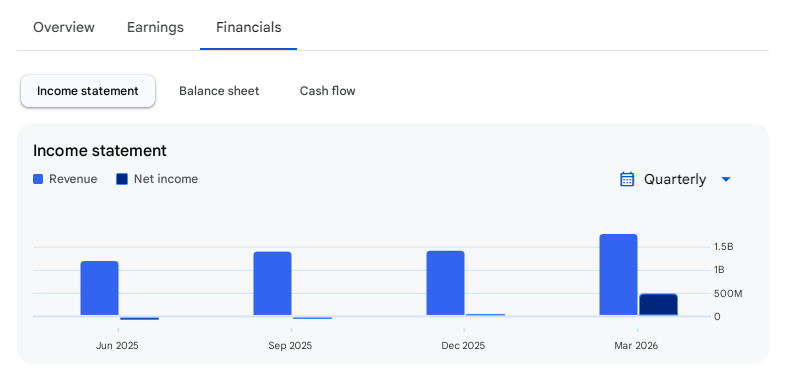Open the Overview tab
Screen dimensions: 790x378
64,27
